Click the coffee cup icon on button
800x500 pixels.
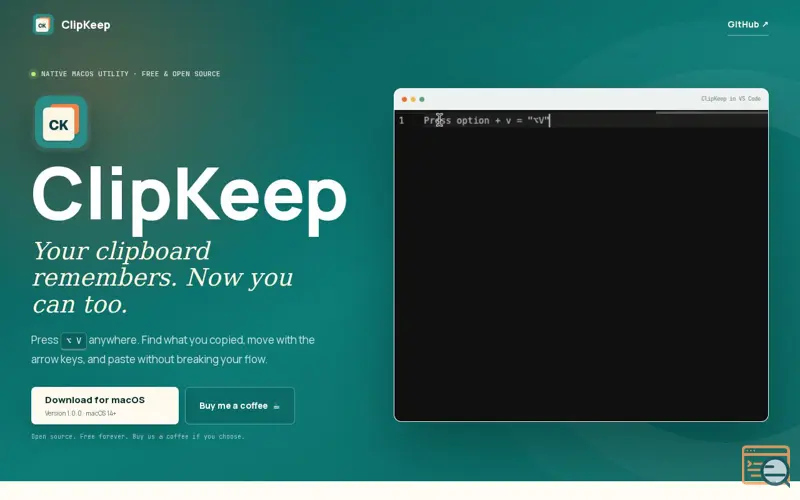tap(277, 406)
